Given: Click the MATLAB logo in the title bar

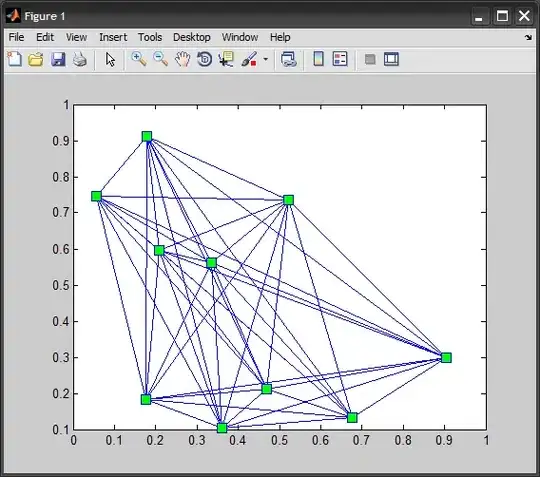Looking at the screenshot, I should click(x=13, y=16).
